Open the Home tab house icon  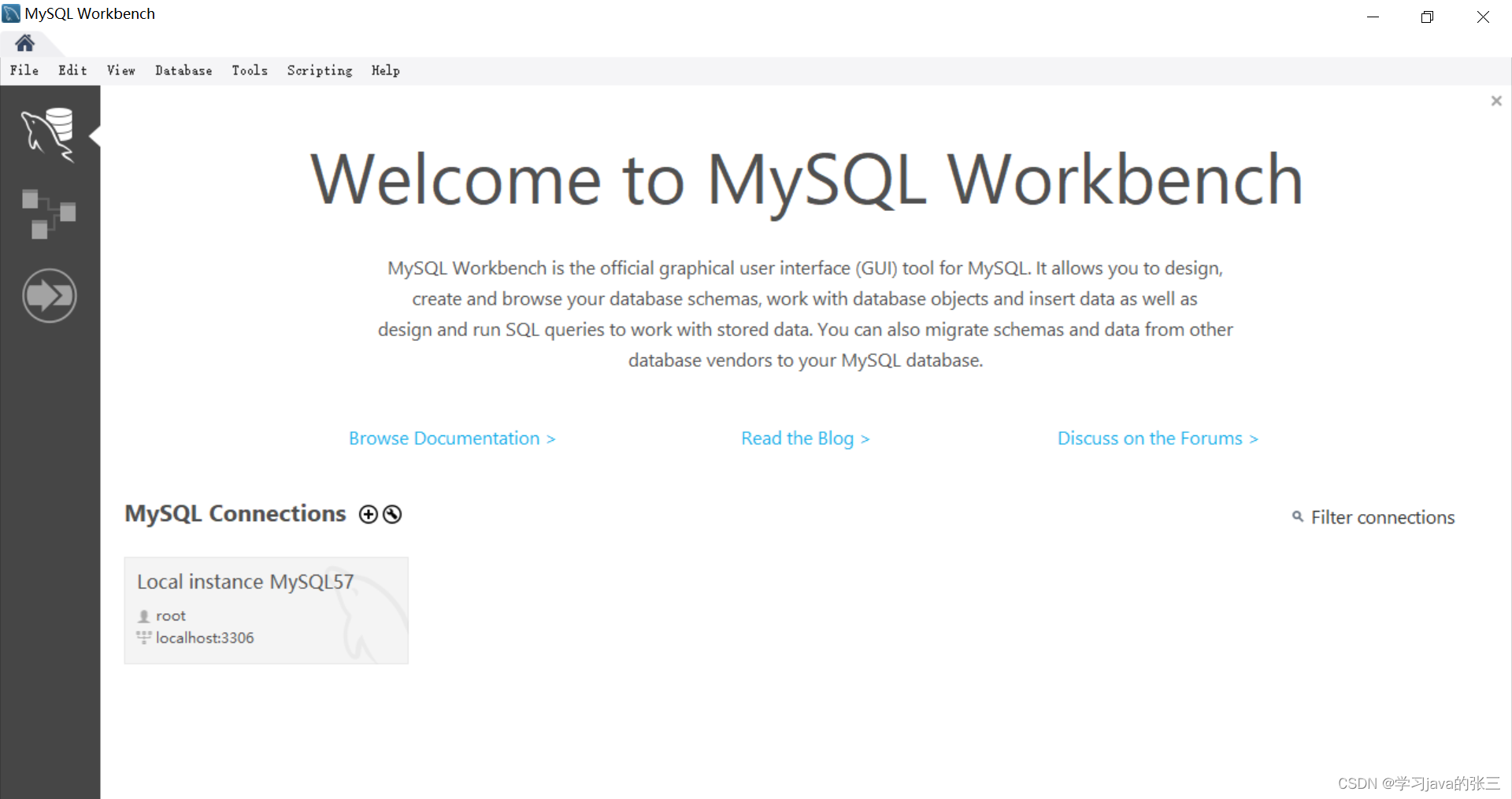[x=24, y=43]
